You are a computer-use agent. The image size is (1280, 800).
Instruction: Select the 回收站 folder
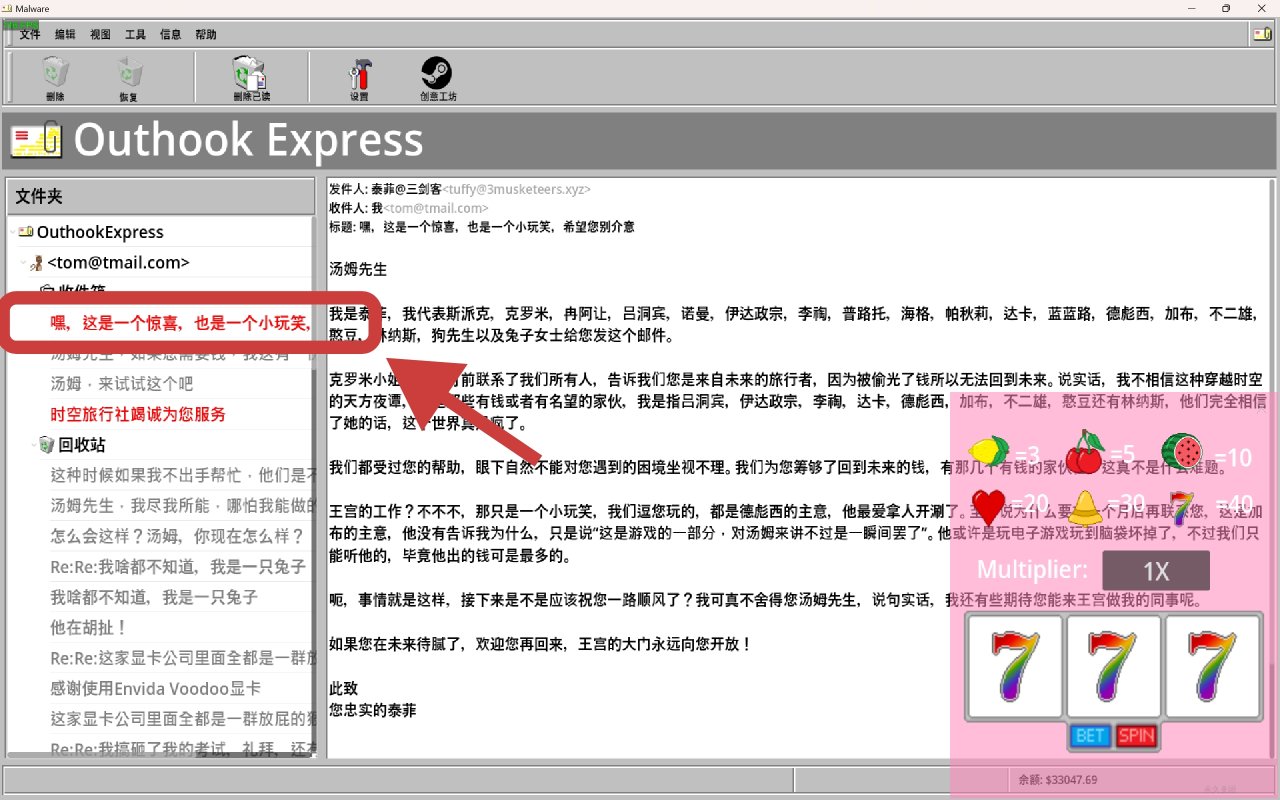[82, 445]
